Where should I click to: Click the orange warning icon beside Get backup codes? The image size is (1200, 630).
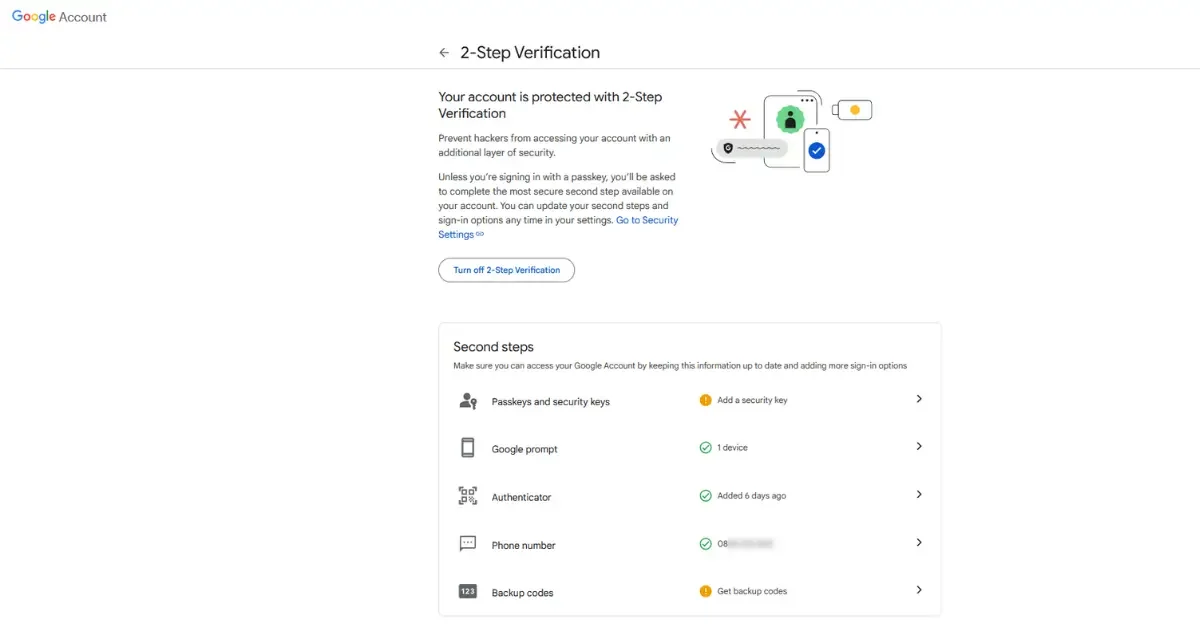click(x=706, y=591)
